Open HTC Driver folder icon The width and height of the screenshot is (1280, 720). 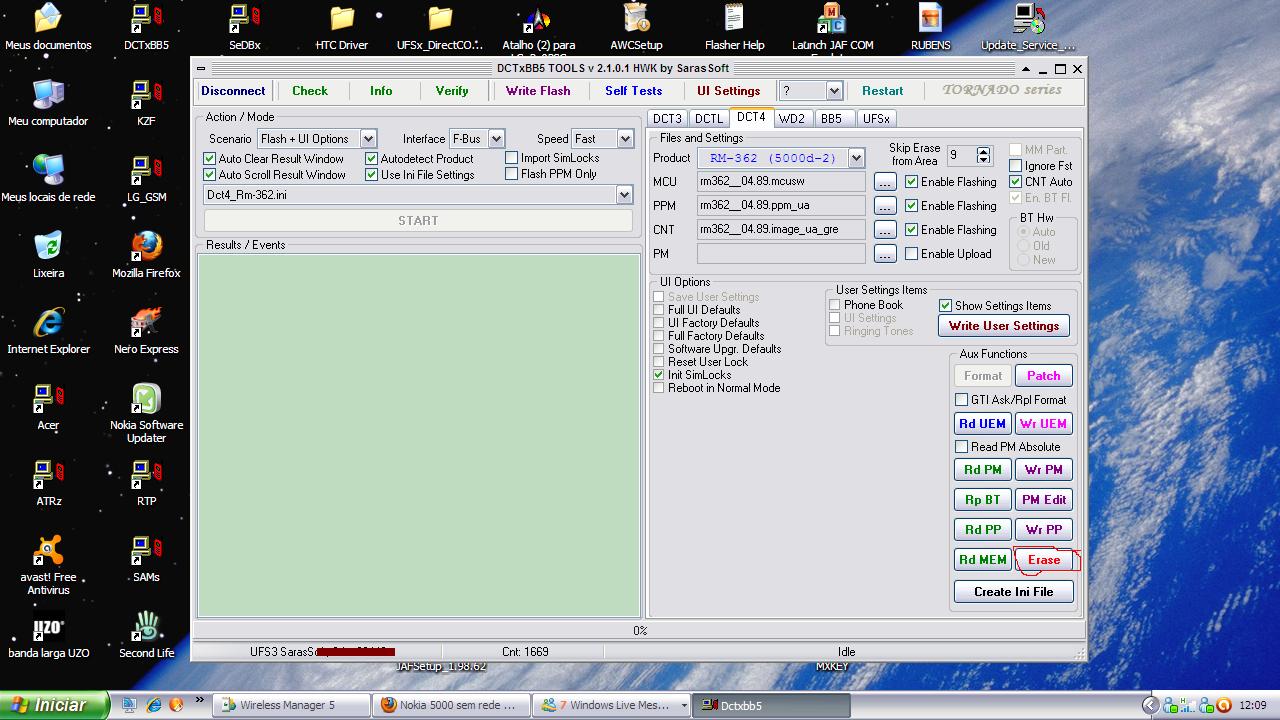(x=342, y=27)
